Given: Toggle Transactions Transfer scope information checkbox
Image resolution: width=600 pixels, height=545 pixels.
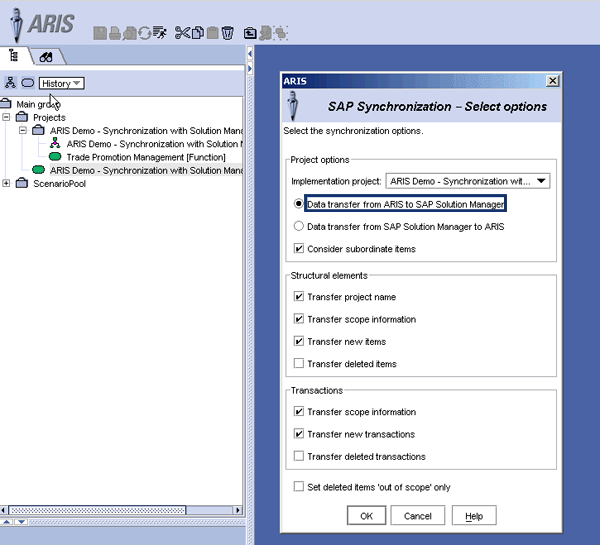Looking at the screenshot, I should point(299,411).
